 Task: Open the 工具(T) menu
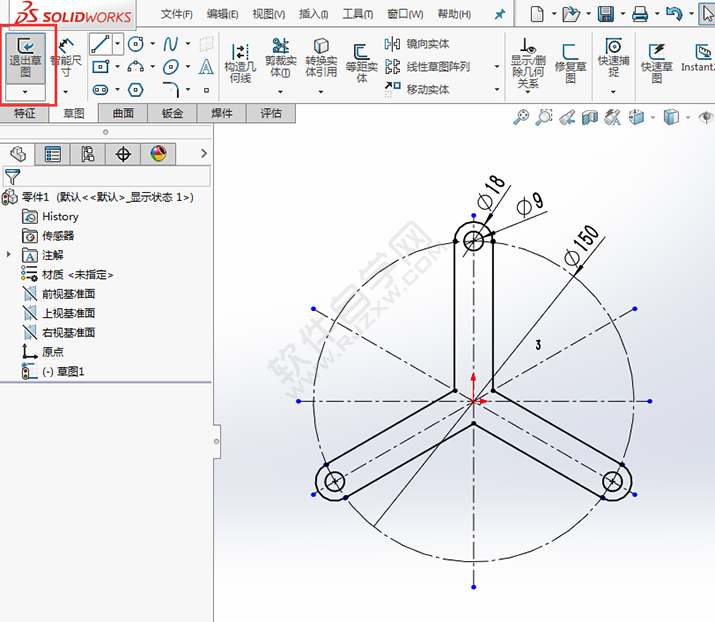(358, 15)
